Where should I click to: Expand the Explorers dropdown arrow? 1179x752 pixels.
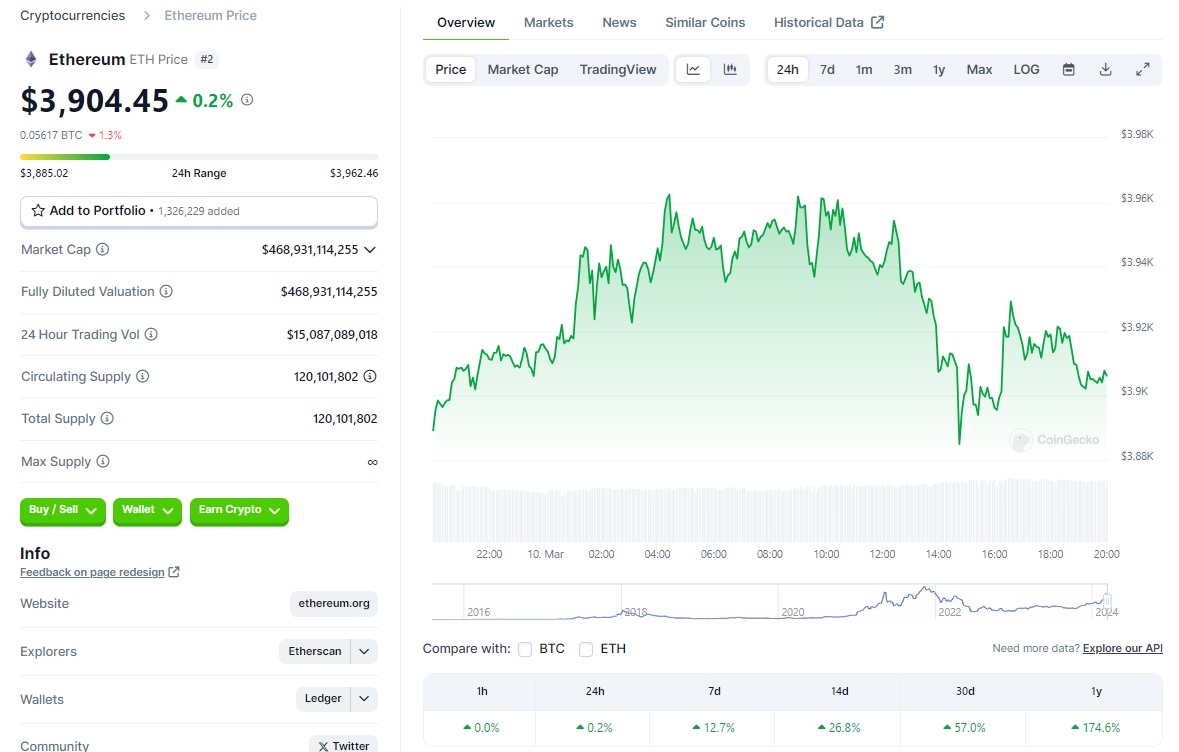tap(364, 651)
